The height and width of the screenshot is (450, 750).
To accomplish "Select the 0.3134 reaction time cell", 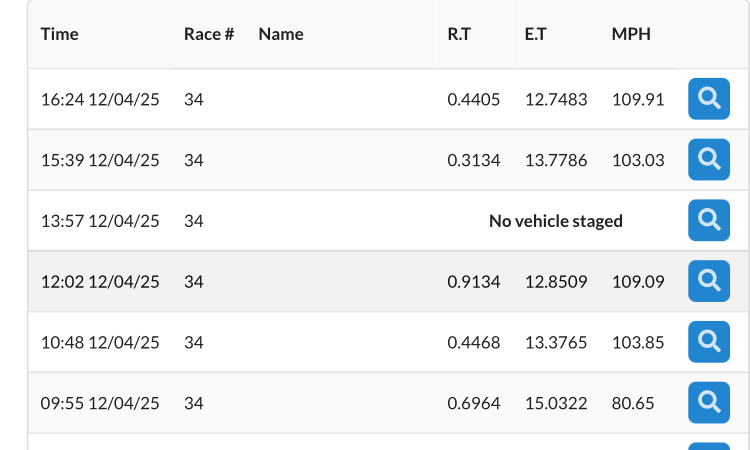I will tap(474, 160).
